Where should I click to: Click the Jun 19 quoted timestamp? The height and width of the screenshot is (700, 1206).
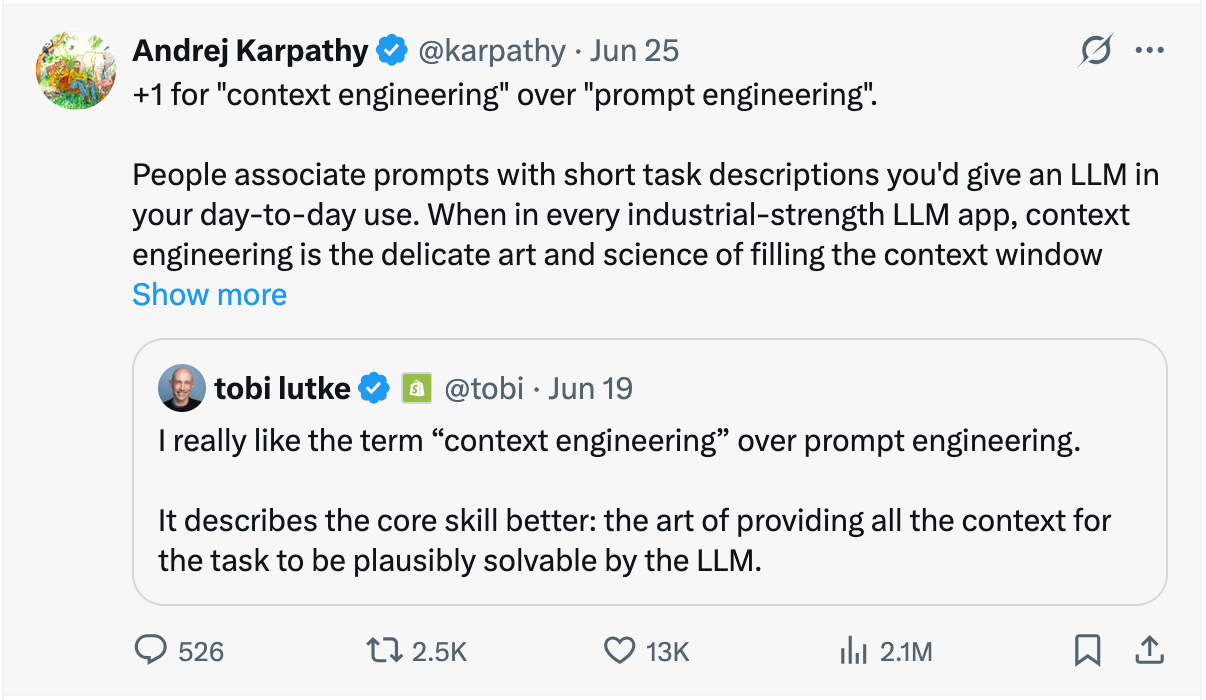point(590,388)
